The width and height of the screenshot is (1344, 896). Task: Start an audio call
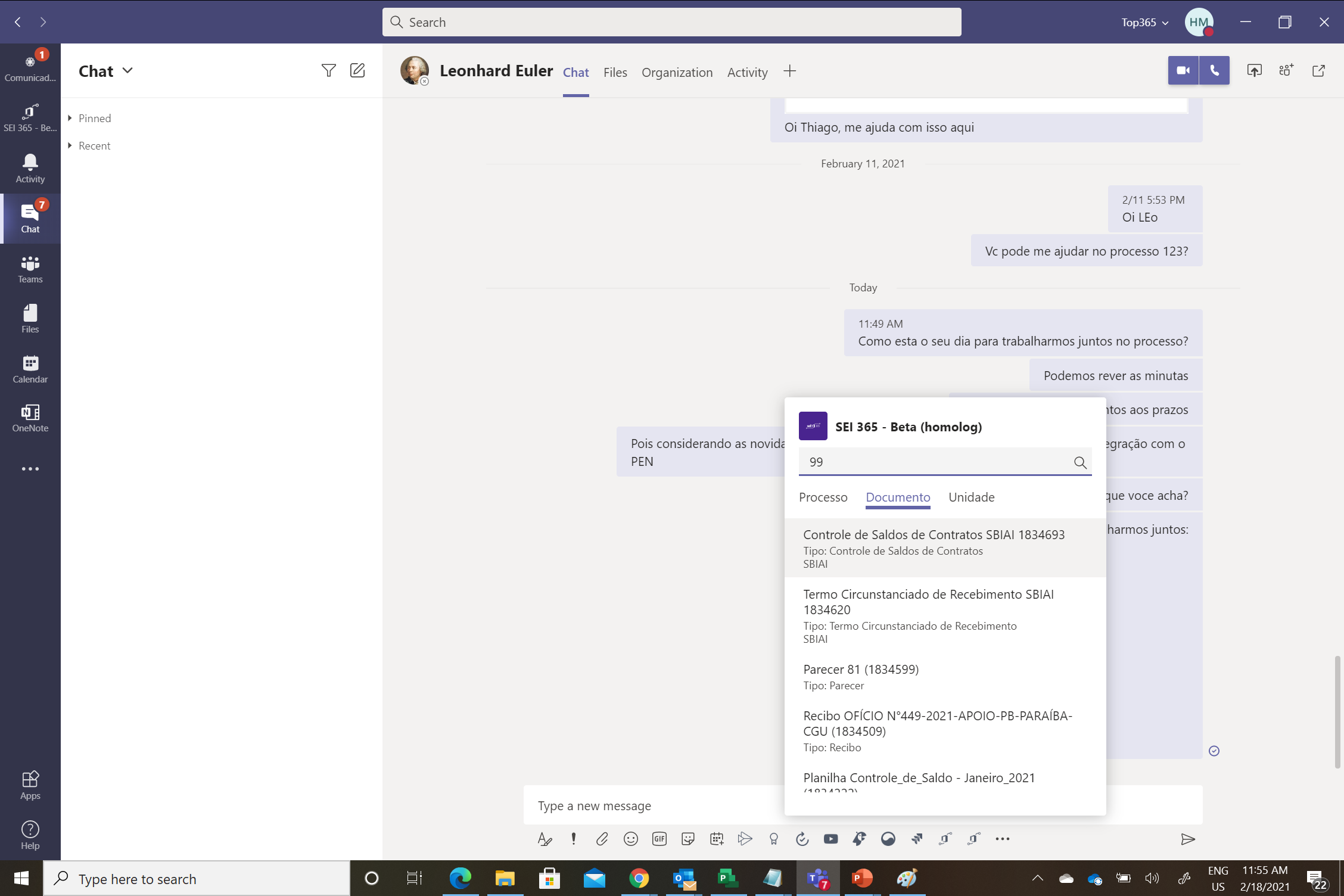click(x=1214, y=71)
